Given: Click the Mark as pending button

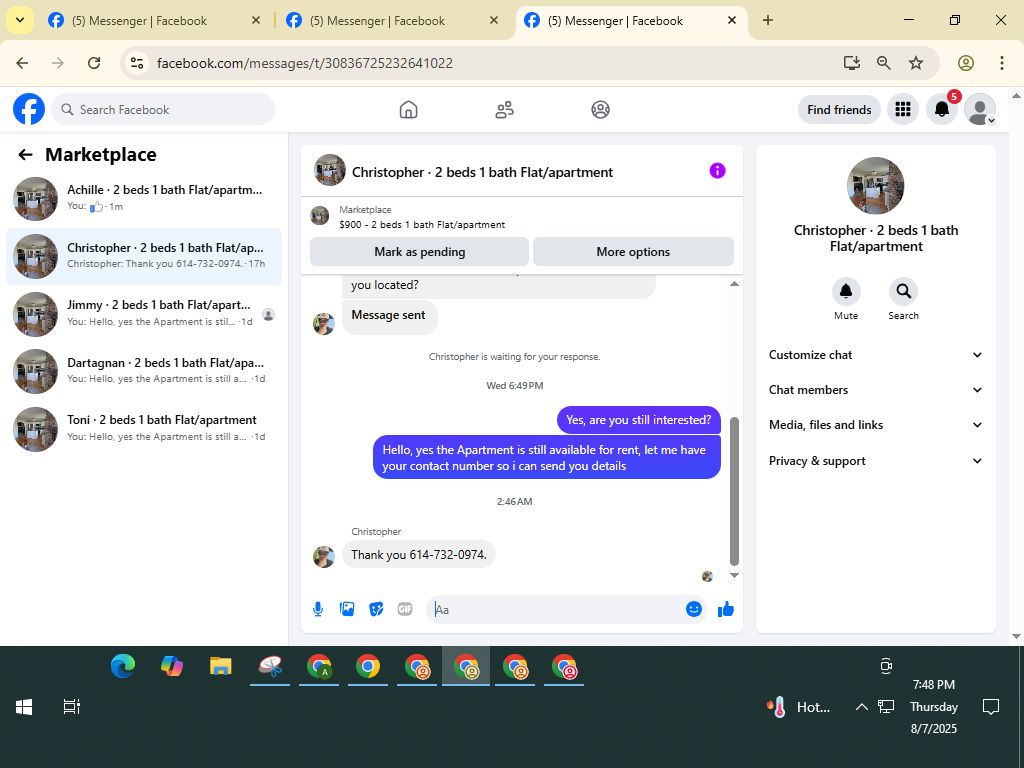Looking at the screenshot, I should (x=419, y=252).
